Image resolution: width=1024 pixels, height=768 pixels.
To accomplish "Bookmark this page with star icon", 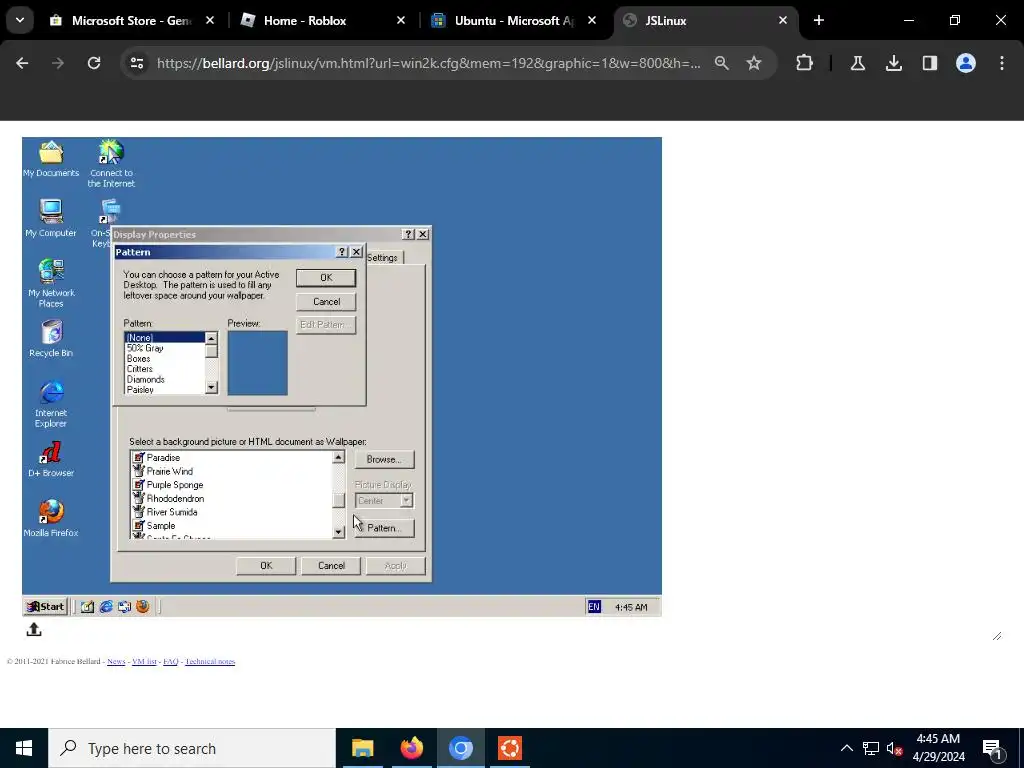I will tap(754, 63).
